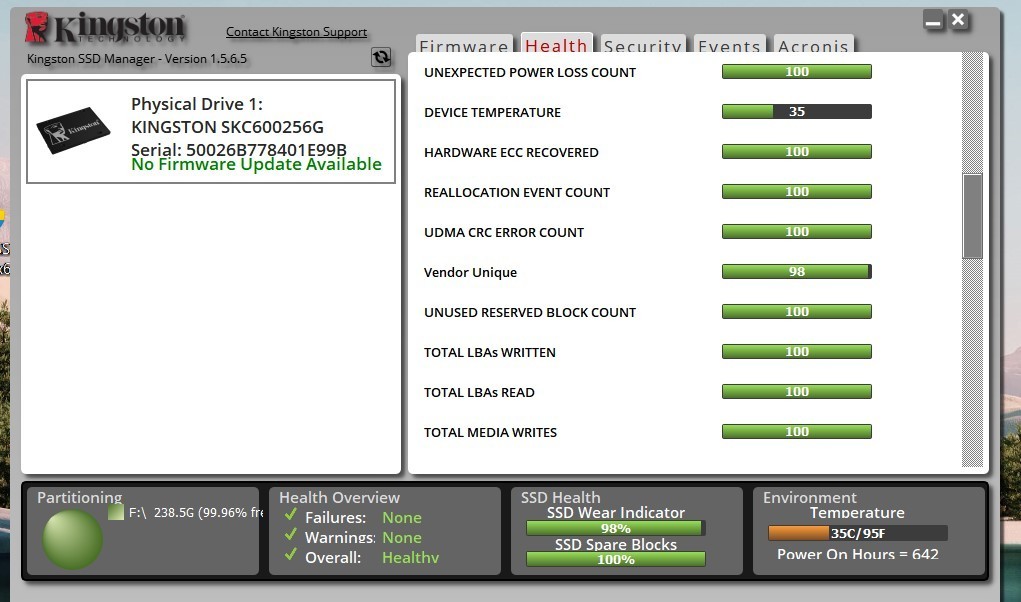Click the Vendor Unique 98 bar
The image size is (1021, 602).
click(x=796, y=271)
